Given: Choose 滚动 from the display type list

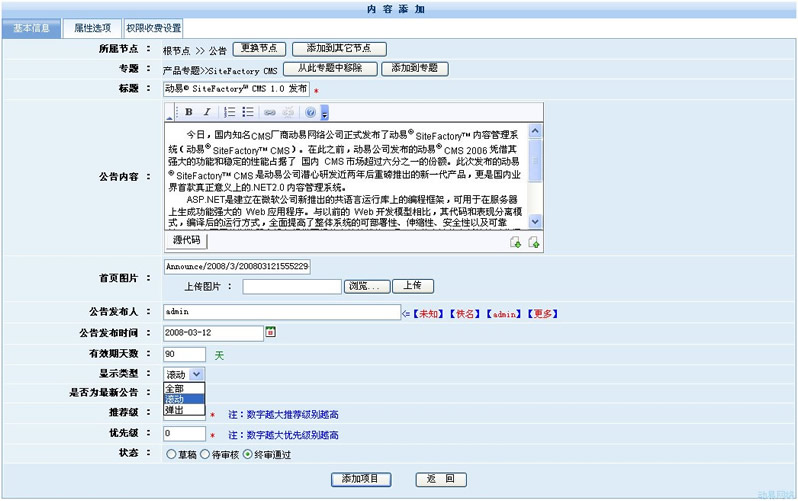Looking at the screenshot, I should [x=184, y=399].
